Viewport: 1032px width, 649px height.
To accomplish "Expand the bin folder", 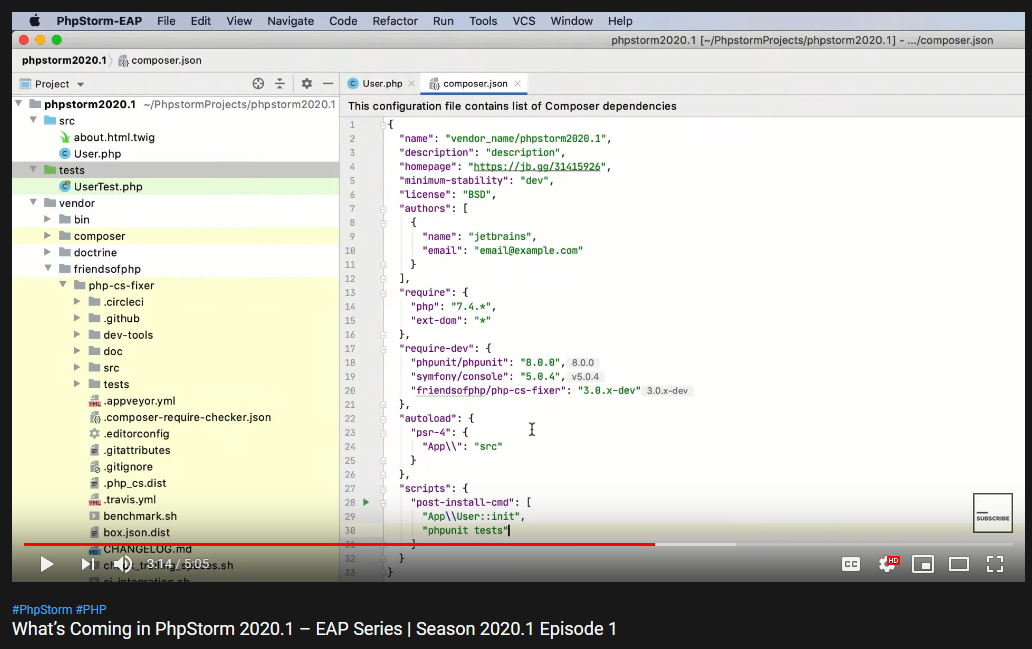I will pyautogui.click(x=47, y=219).
